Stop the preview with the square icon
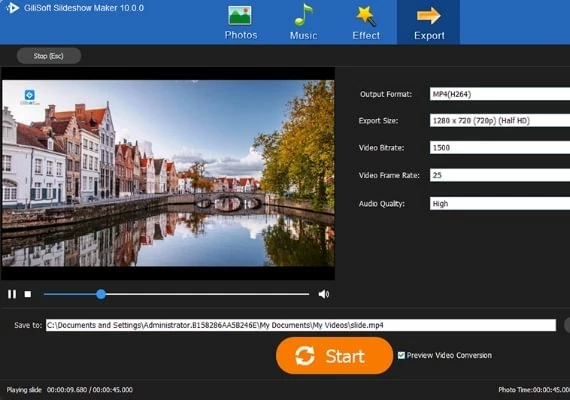Screen dimensions: 570x400 (28, 294)
